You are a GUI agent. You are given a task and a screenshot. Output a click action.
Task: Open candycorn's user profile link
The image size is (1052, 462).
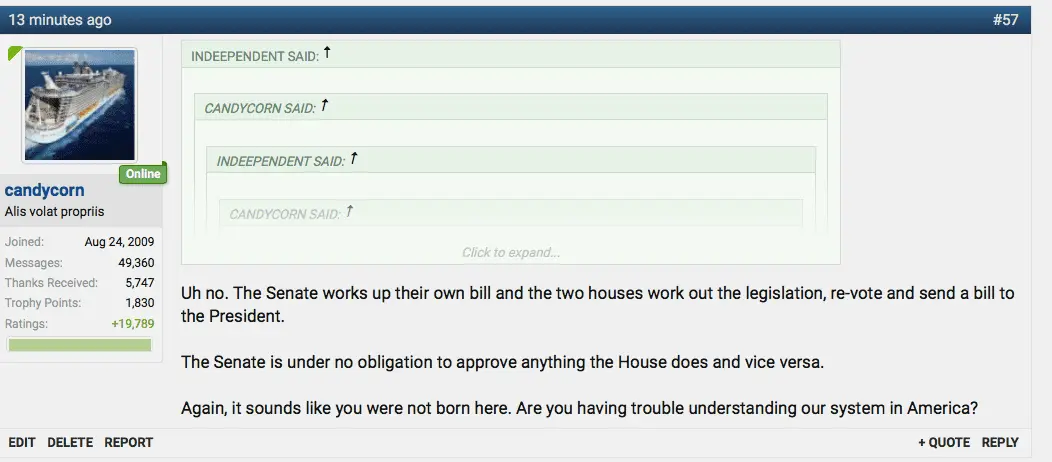(45, 191)
